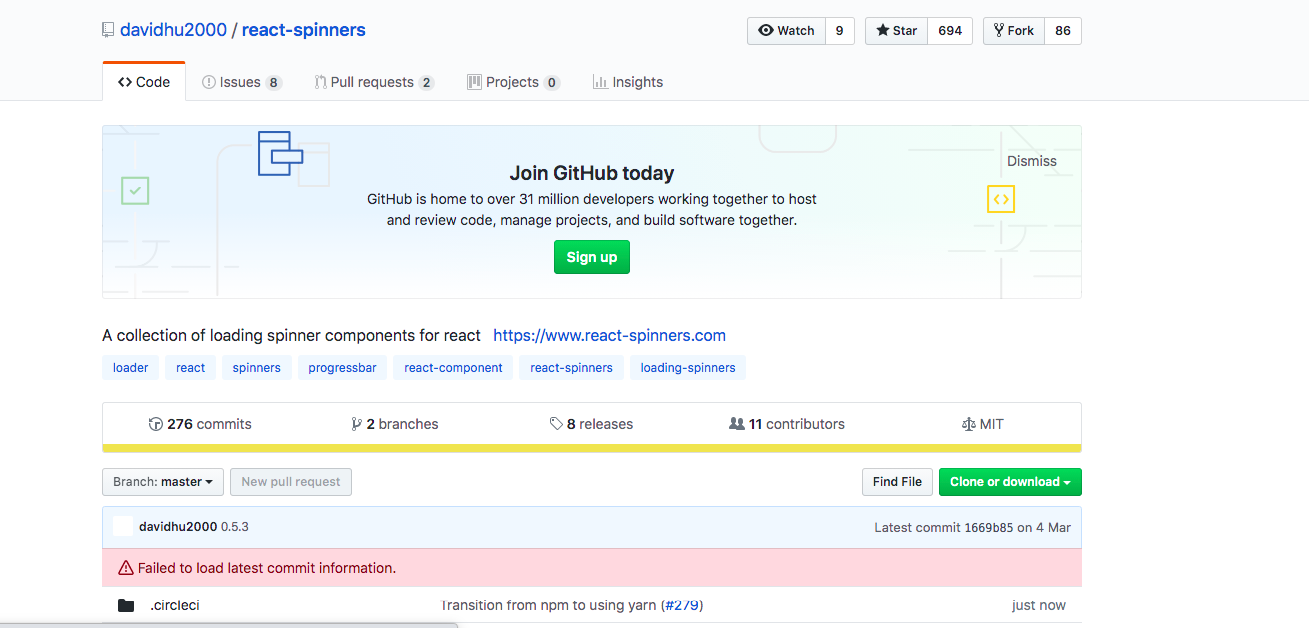Click 'Failed to load latest commit information.' text

click(x=267, y=568)
